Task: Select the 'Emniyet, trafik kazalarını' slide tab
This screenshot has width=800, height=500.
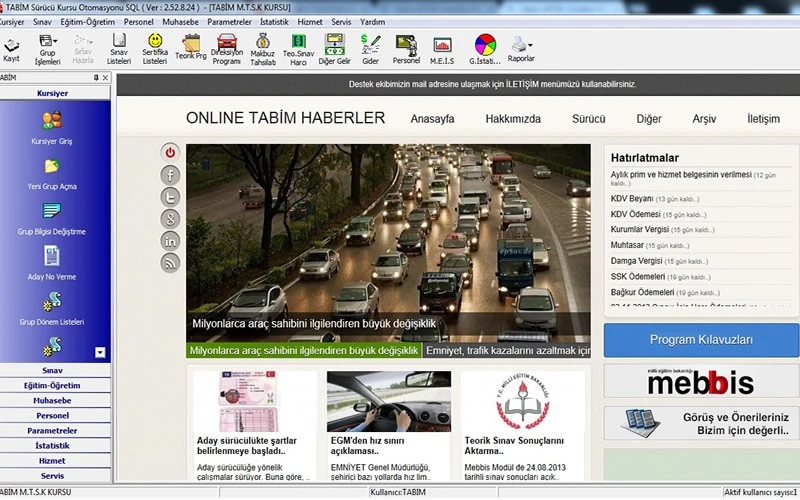Action: [x=507, y=351]
